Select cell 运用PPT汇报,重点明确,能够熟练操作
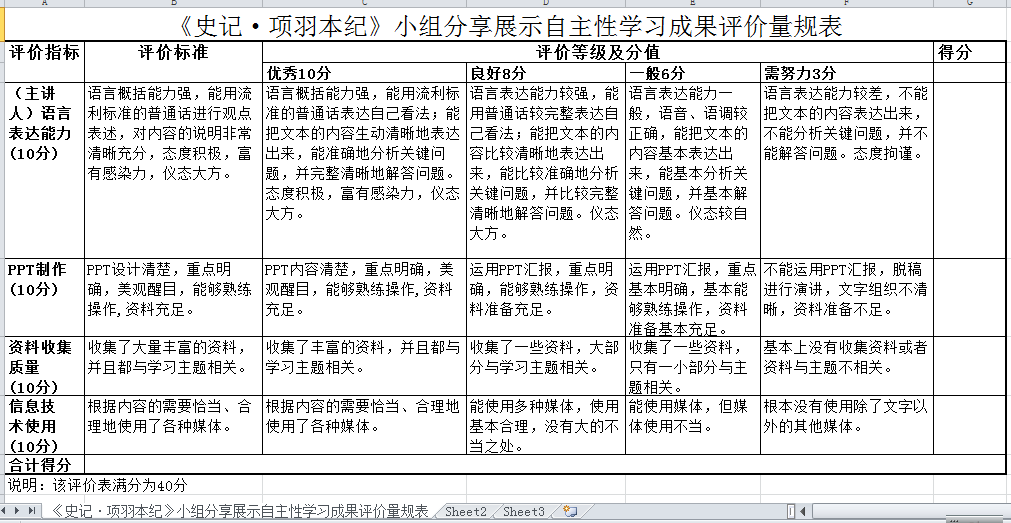Screen dimensions: 1011x523 pyautogui.click(x=545, y=297)
